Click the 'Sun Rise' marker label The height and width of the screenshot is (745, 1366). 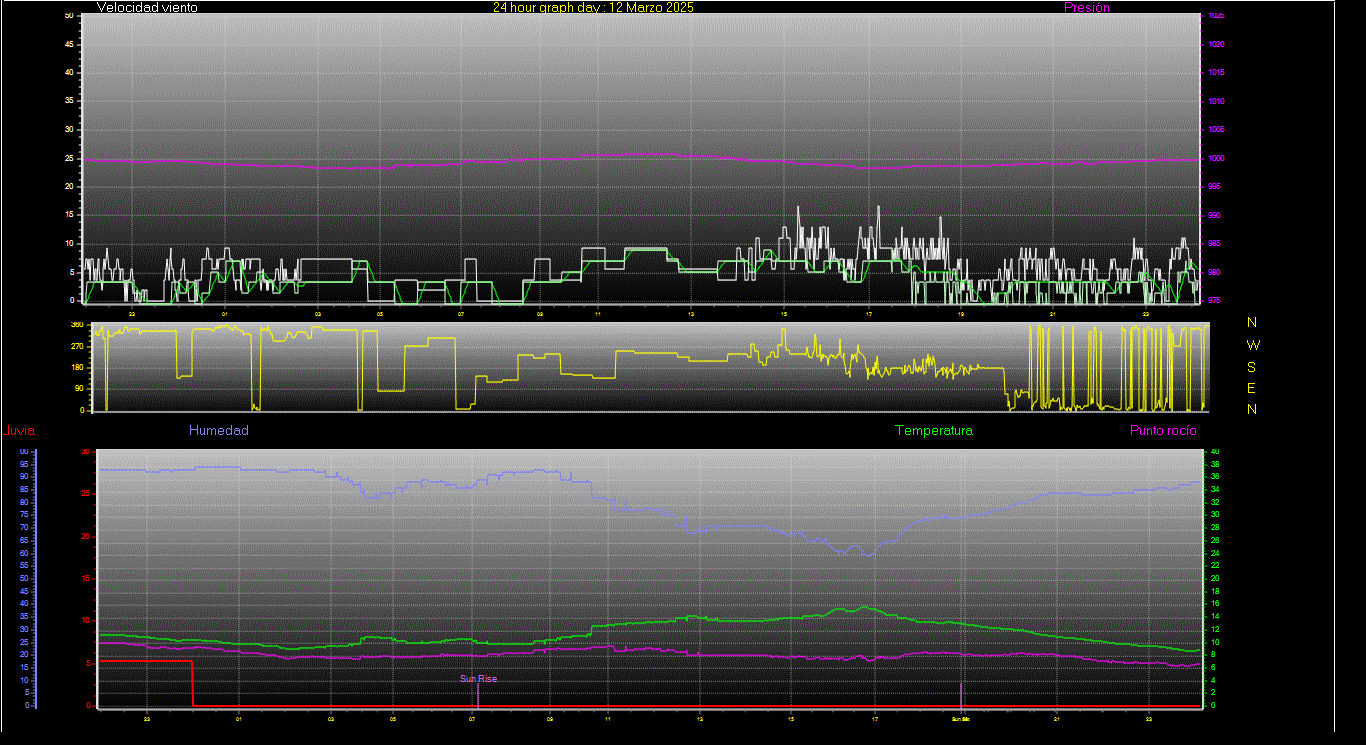click(x=478, y=679)
